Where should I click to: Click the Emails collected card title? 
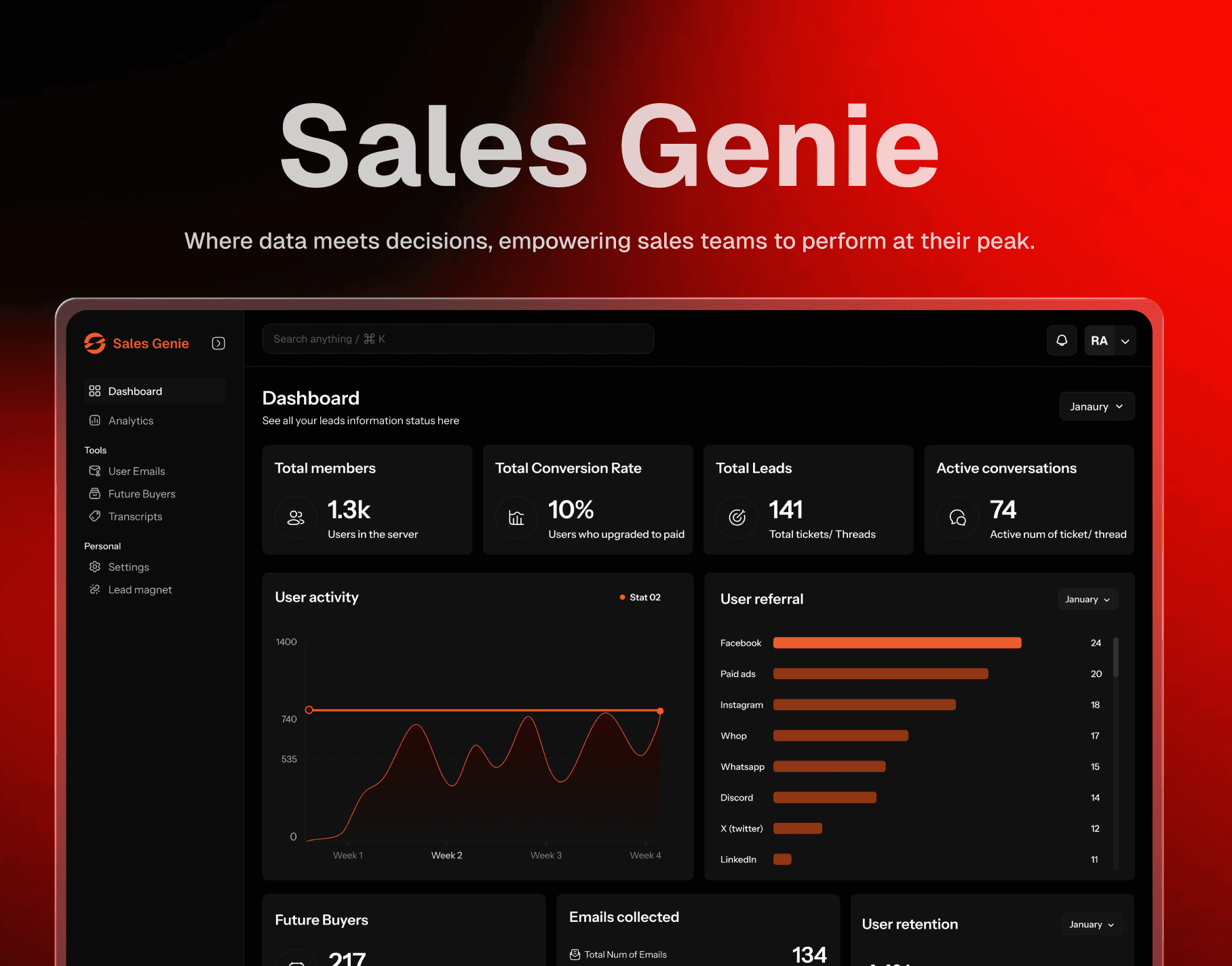tap(624, 917)
